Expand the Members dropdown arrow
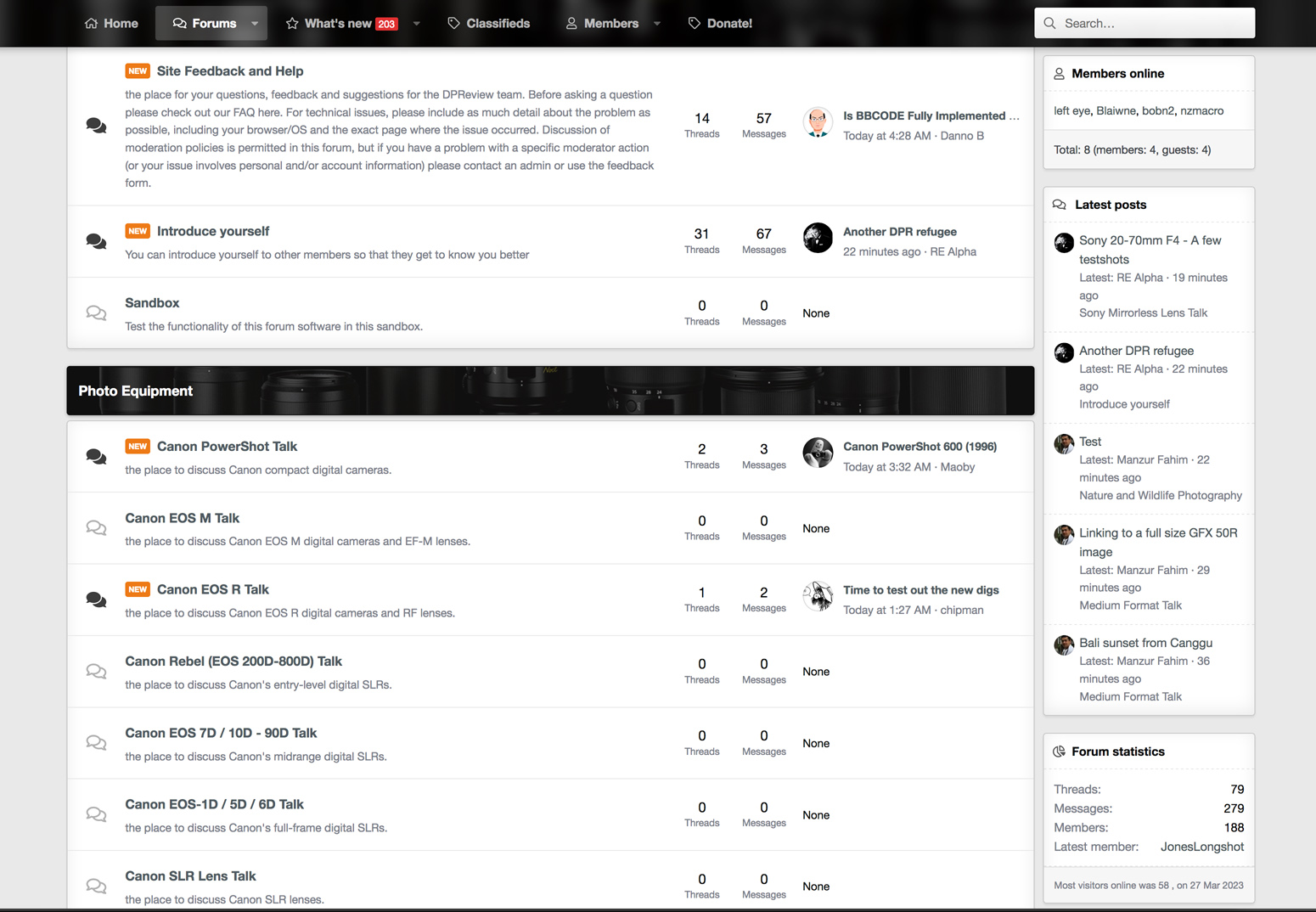The width and height of the screenshot is (1316, 912). click(x=657, y=24)
